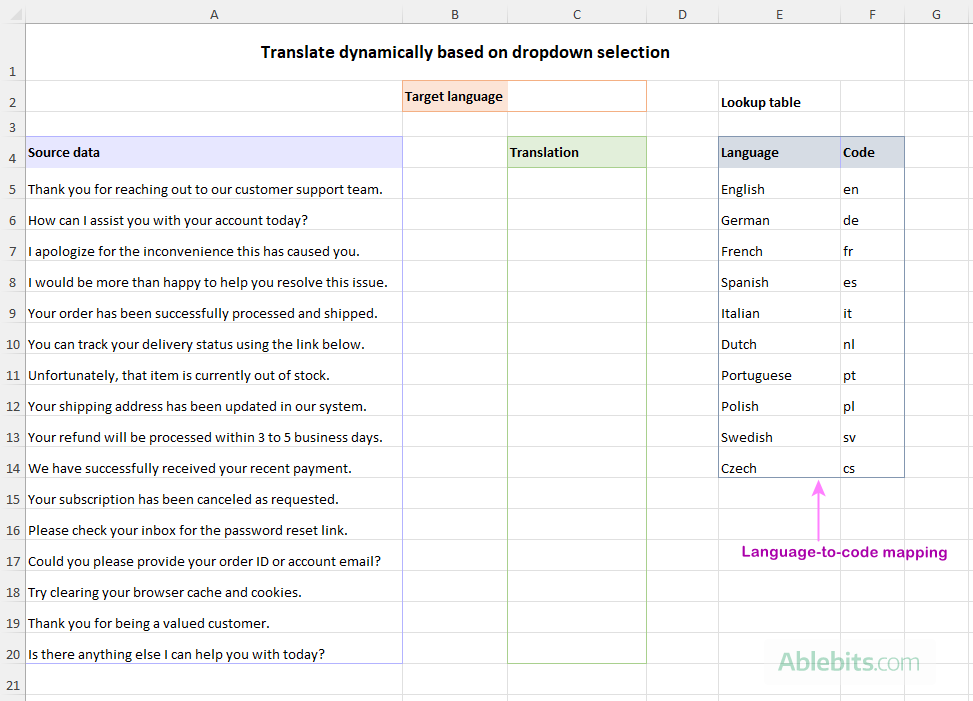Select the 'Italian' language cell
Screen dimensions: 973x701
click(x=779, y=308)
